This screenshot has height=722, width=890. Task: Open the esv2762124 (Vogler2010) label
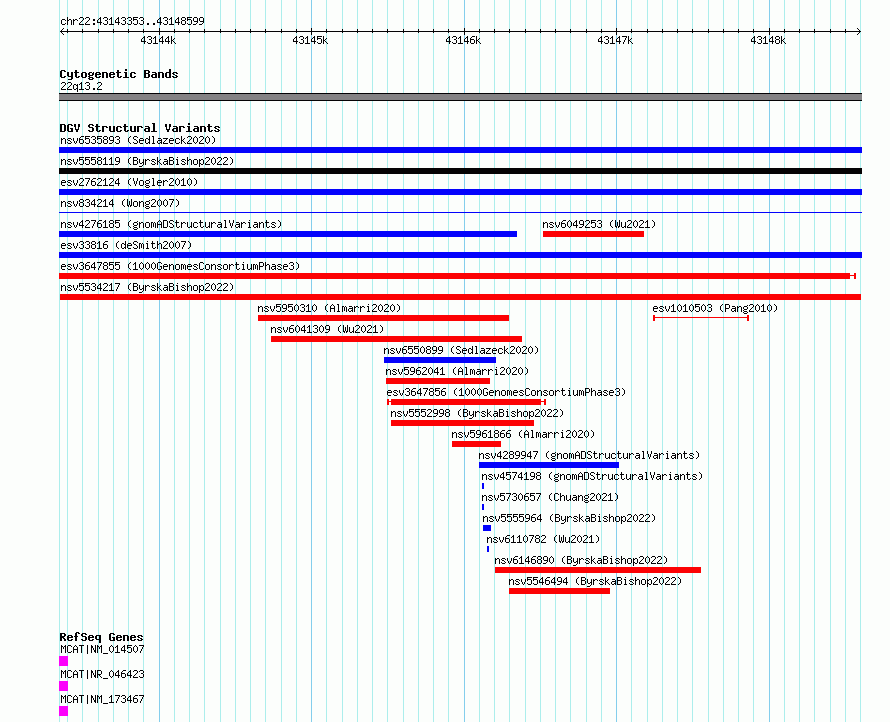tap(129, 182)
